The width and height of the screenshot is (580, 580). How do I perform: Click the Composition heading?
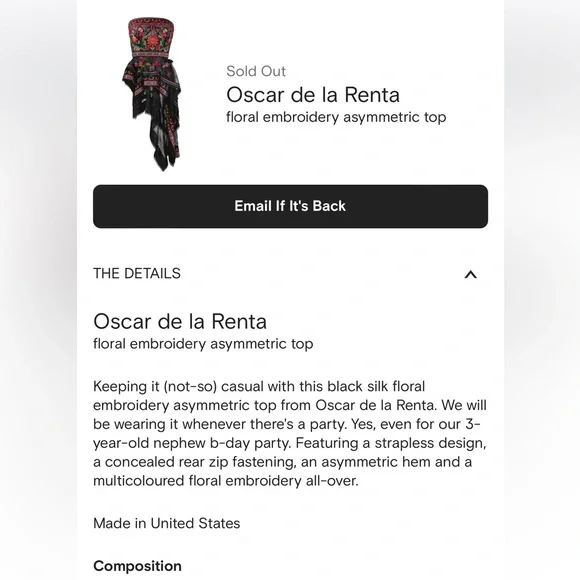(x=137, y=566)
